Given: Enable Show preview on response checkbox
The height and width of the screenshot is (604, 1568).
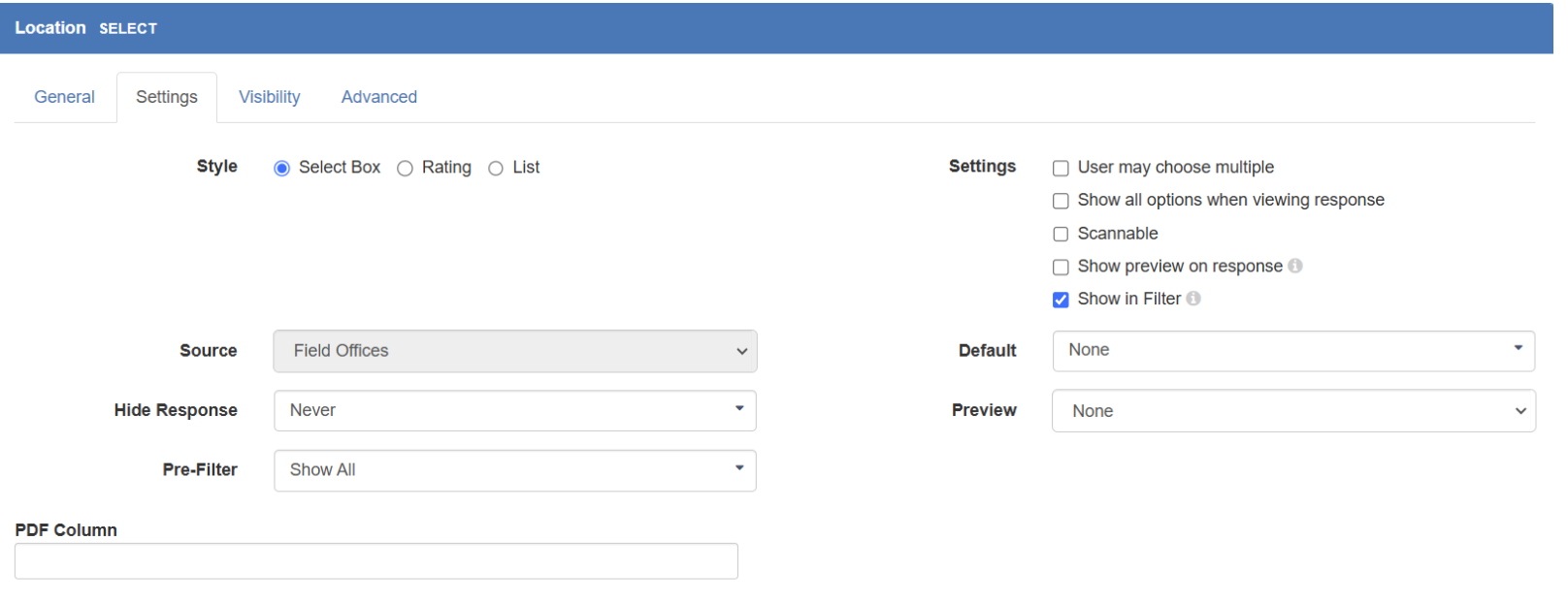Looking at the screenshot, I should point(1061,267).
